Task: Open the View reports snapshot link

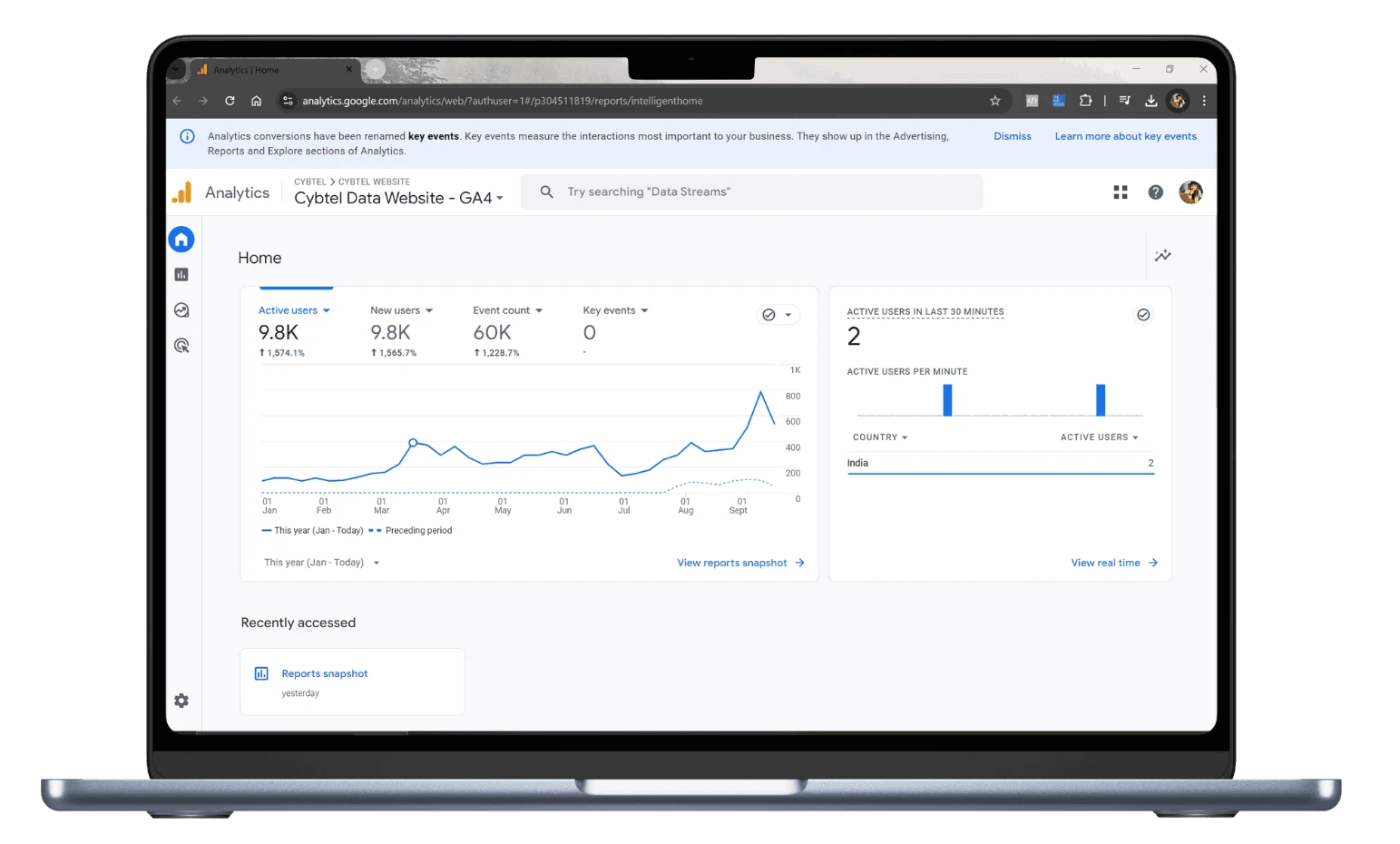Action: (x=740, y=563)
